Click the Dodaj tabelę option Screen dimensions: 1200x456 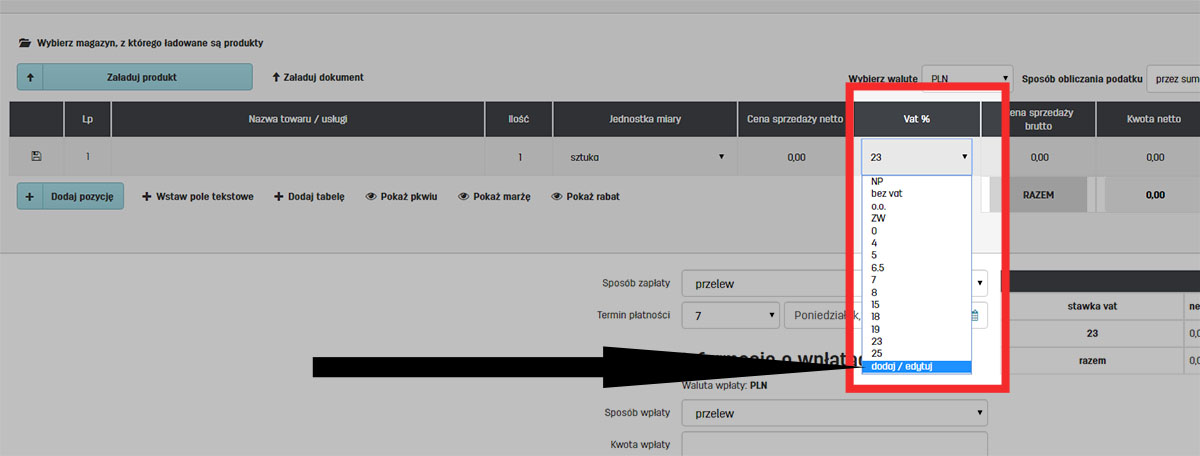[309, 197]
